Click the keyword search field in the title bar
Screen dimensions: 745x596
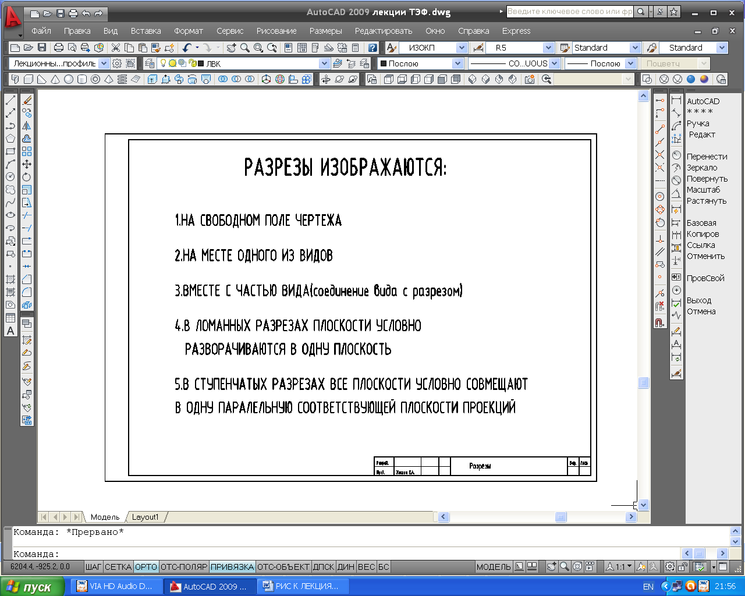point(569,11)
